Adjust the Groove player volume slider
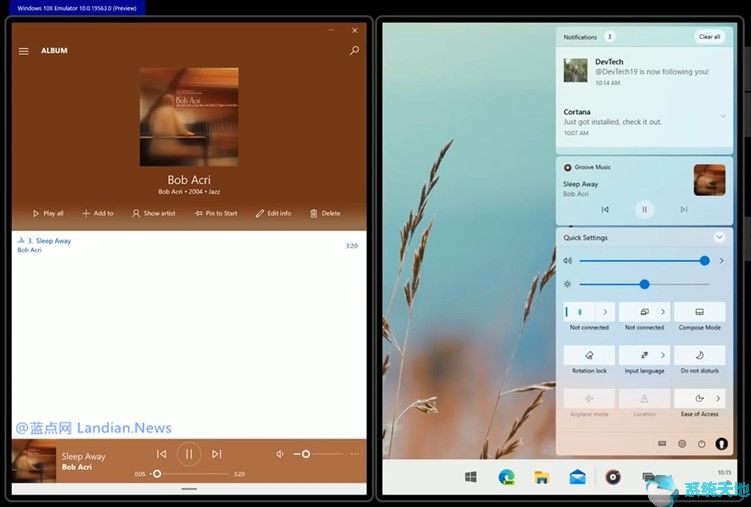 (x=318, y=454)
